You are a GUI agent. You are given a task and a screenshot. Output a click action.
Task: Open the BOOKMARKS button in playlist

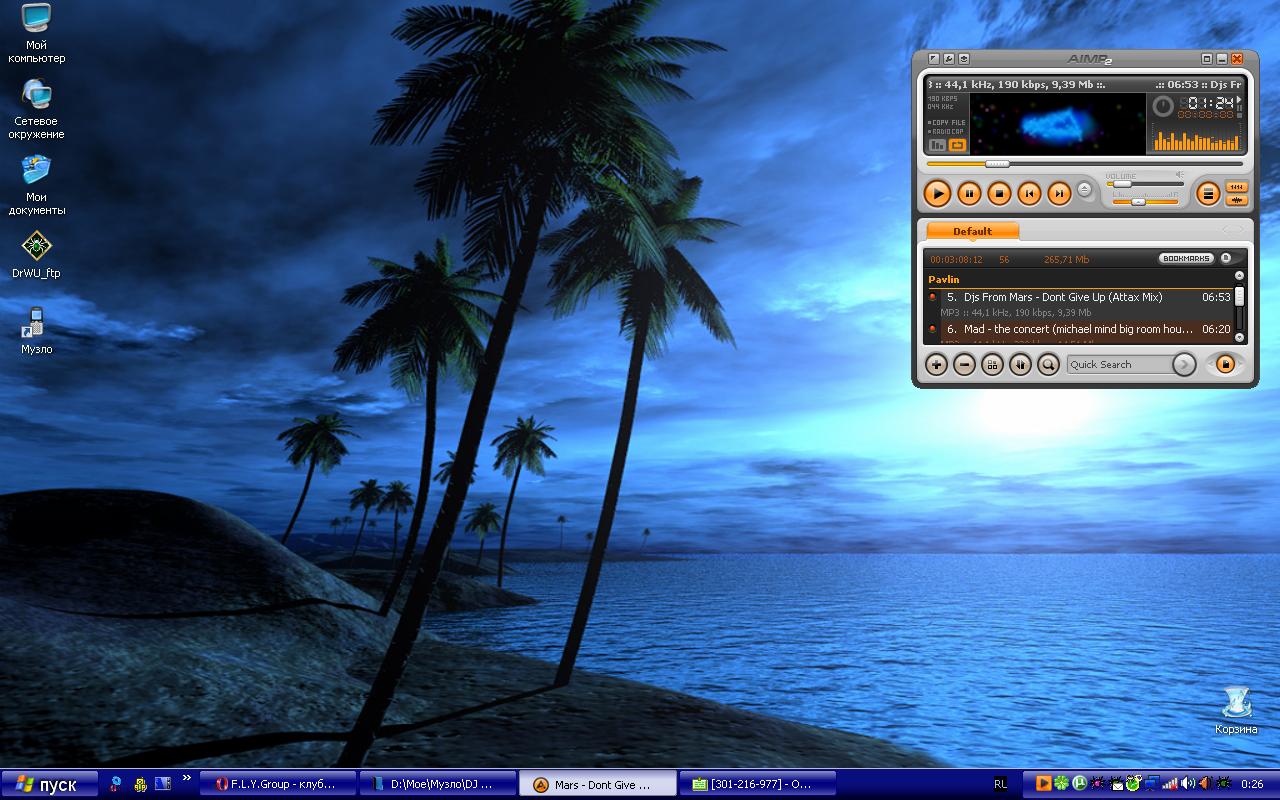pyautogui.click(x=1186, y=258)
